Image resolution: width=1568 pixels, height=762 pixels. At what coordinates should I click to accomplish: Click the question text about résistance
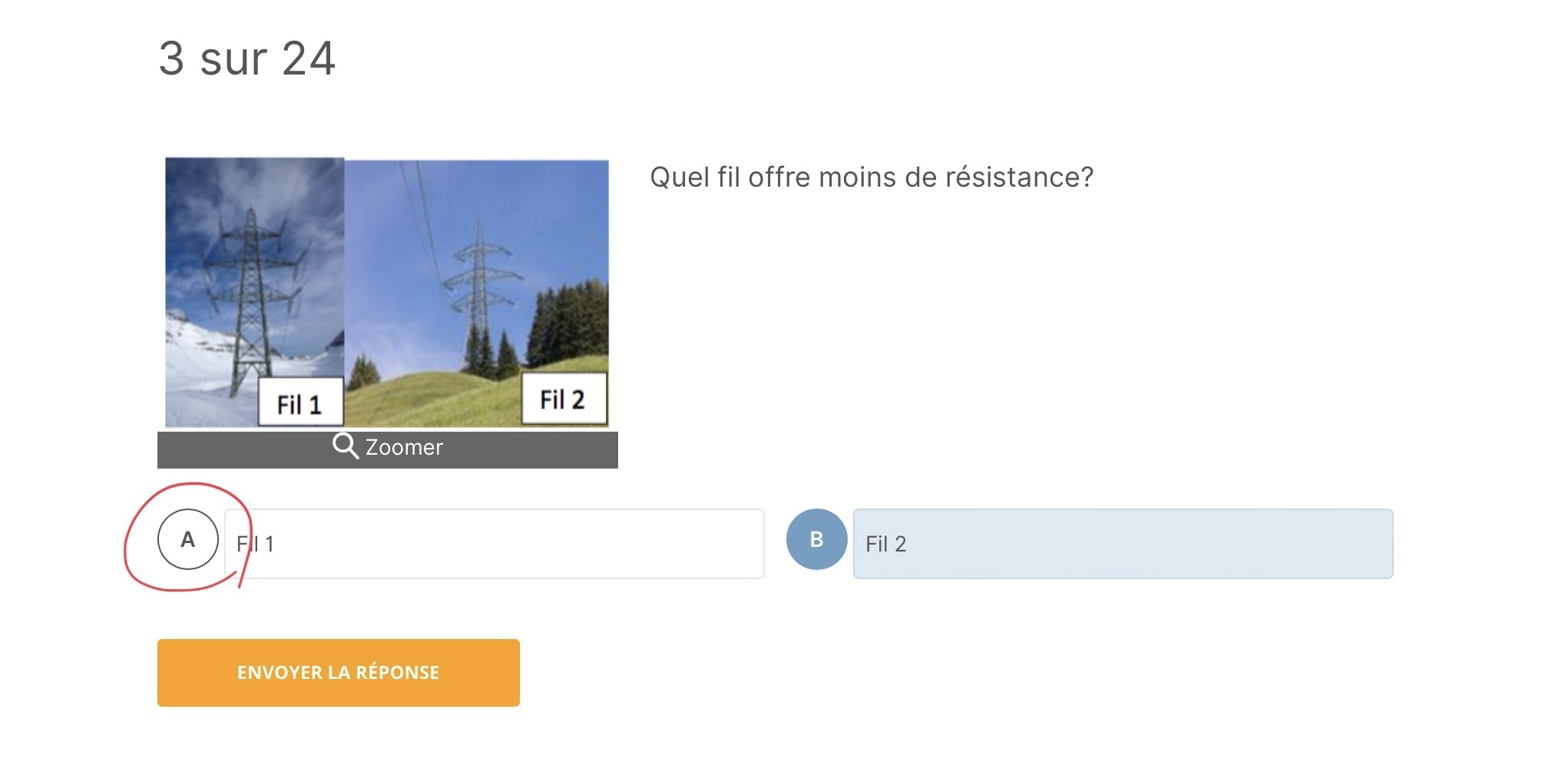(872, 177)
